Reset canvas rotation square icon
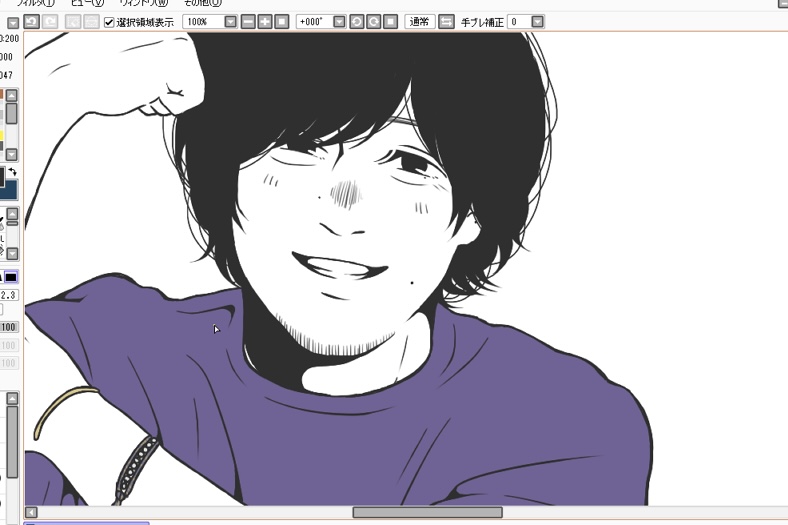The width and height of the screenshot is (788, 525). (390, 22)
